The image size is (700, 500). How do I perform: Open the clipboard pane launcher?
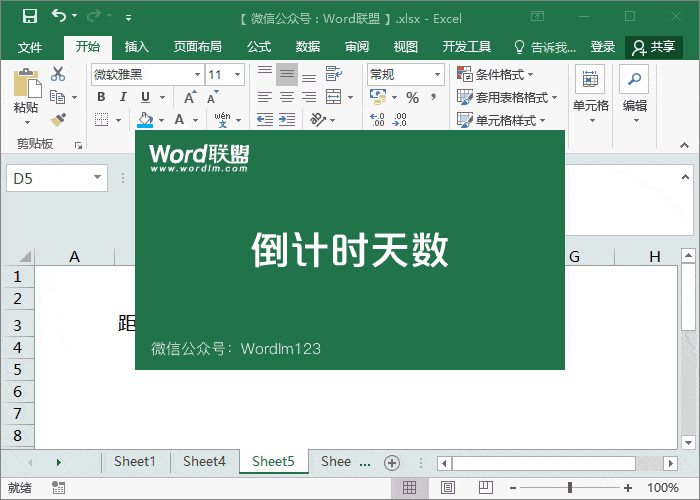[79, 145]
